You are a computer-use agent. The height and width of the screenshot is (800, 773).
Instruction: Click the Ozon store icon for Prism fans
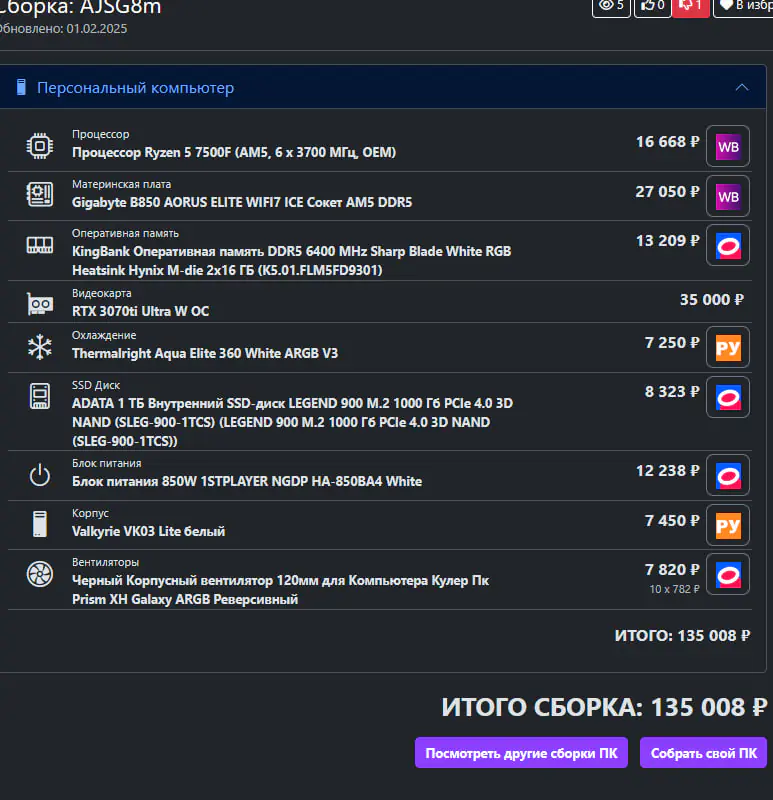(728, 575)
